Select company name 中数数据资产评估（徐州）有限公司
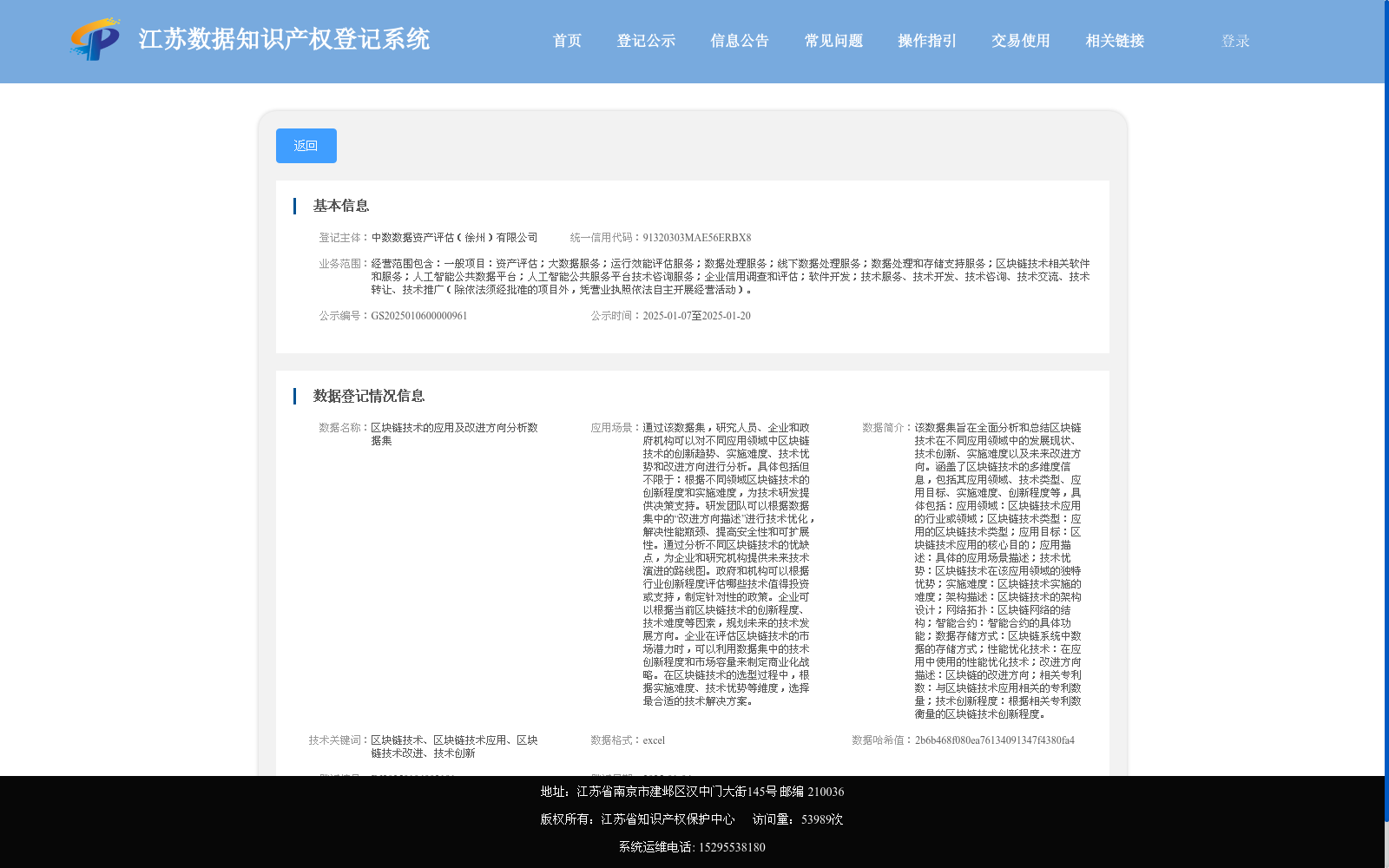Screen dimensions: 1389x868 455,238
